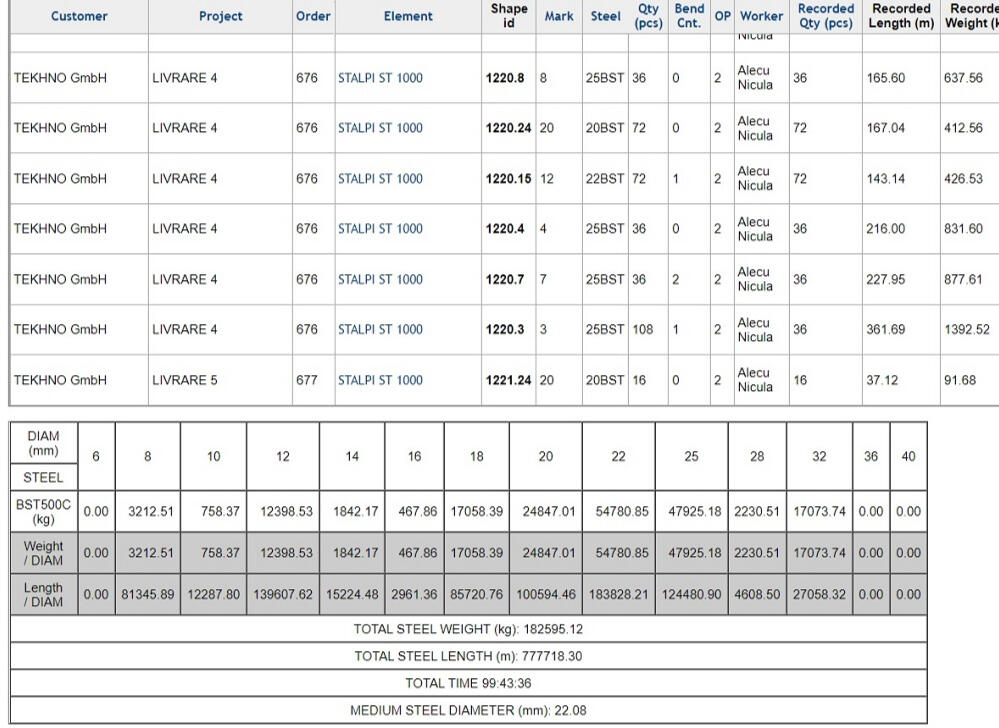The image size is (999, 728).
Task: Click the TOTAL STEEL WEIGHT summary row
Action: (x=499, y=629)
